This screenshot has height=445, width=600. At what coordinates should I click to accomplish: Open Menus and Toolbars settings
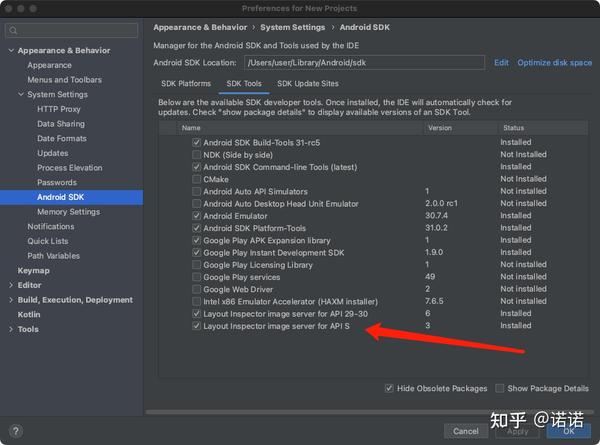[x=65, y=80]
